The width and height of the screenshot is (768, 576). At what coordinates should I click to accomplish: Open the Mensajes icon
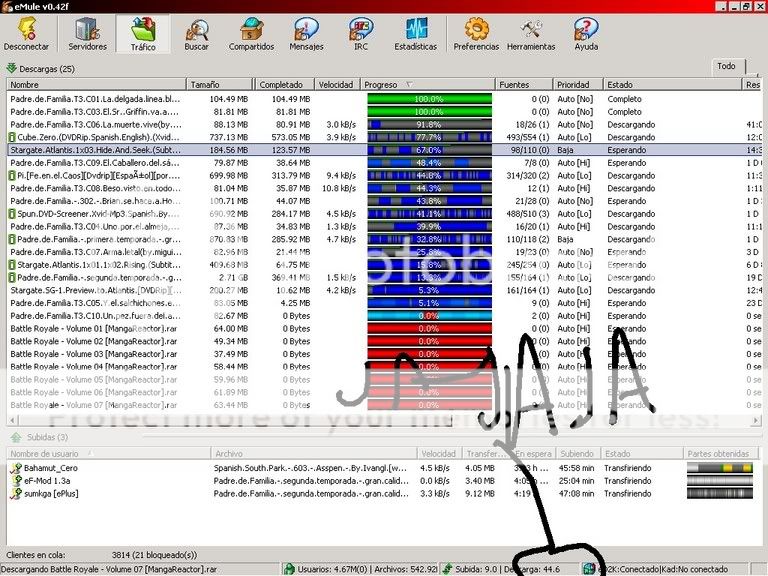(306, 34)
